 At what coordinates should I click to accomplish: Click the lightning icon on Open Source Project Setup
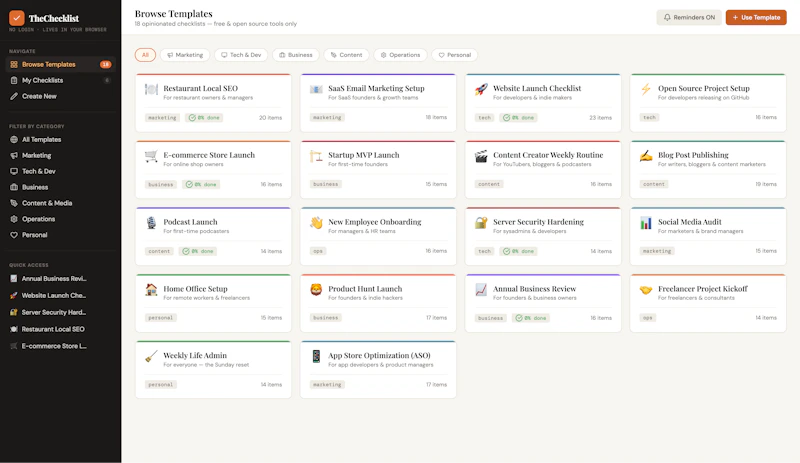point(645,89)
